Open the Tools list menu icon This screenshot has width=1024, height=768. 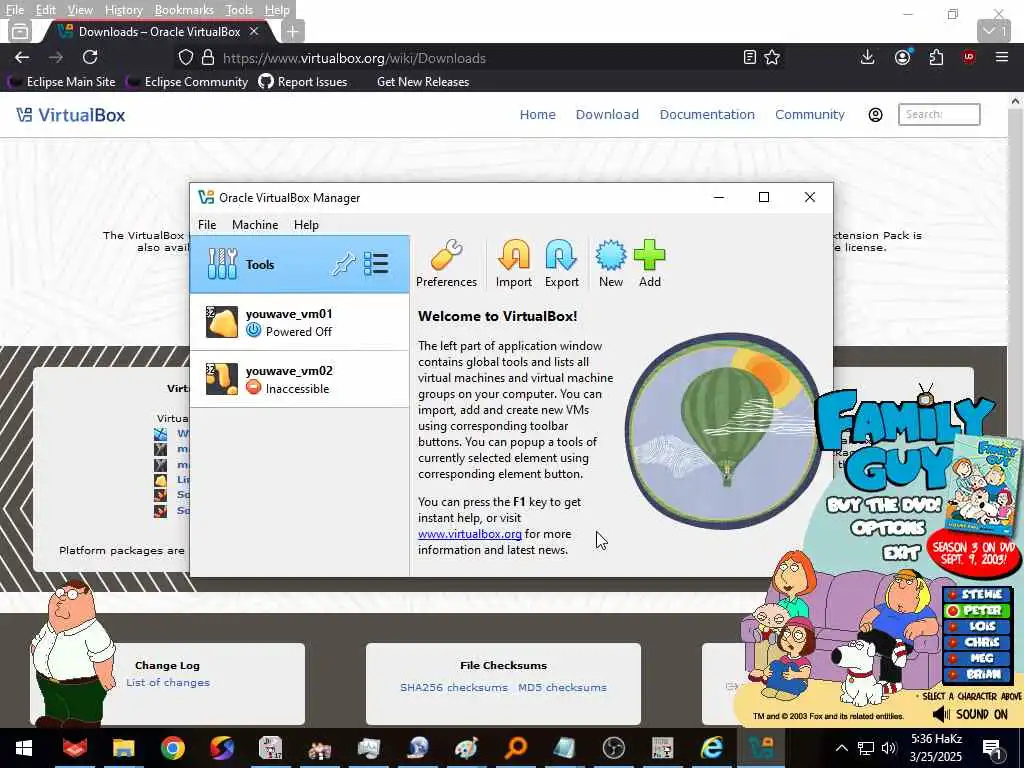pos(376,264)
